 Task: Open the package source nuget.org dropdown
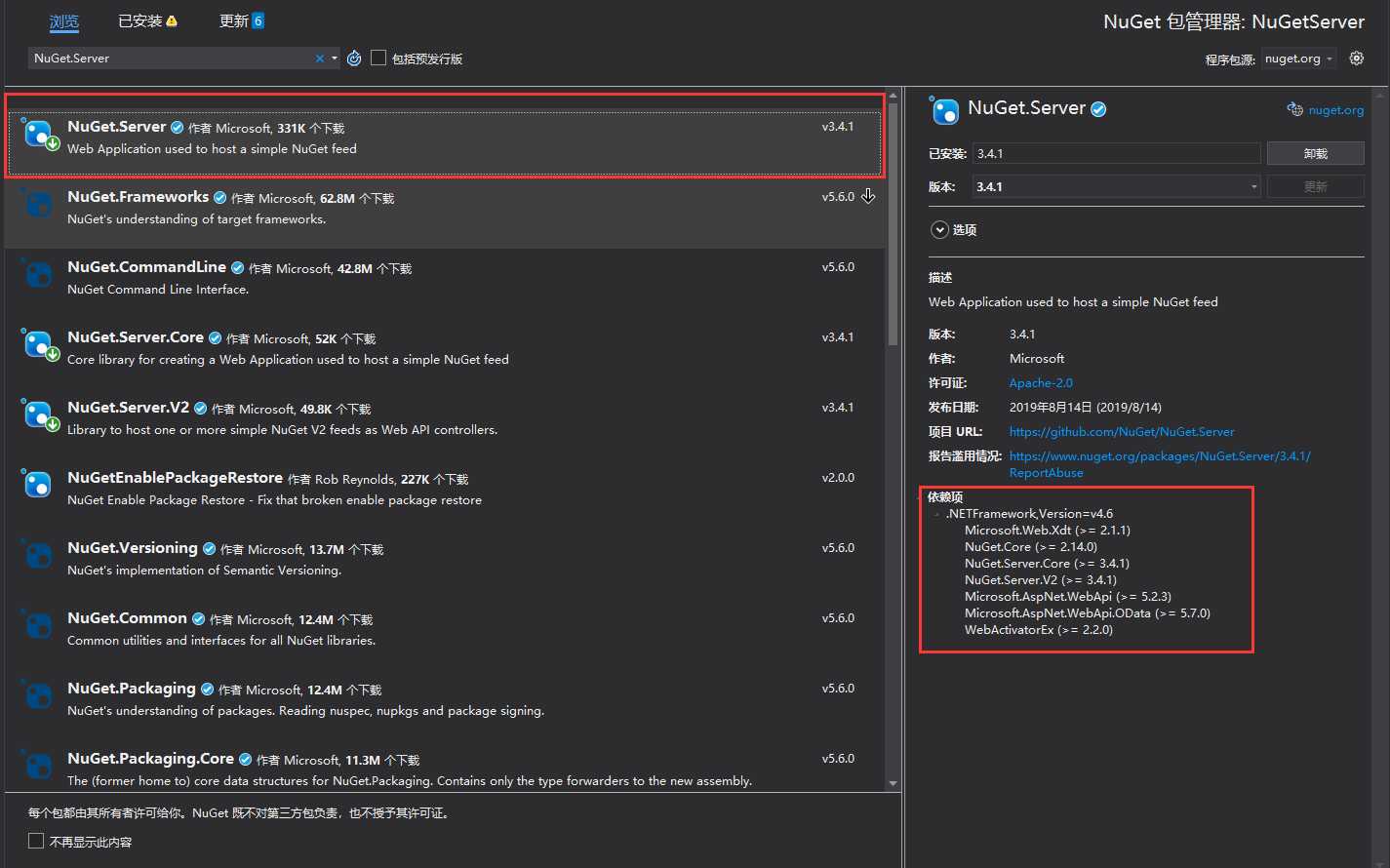[x=1298, y=59]
